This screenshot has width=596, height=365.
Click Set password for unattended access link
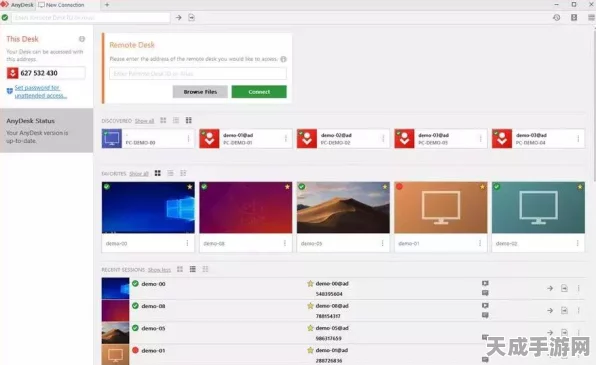[40, 92]
